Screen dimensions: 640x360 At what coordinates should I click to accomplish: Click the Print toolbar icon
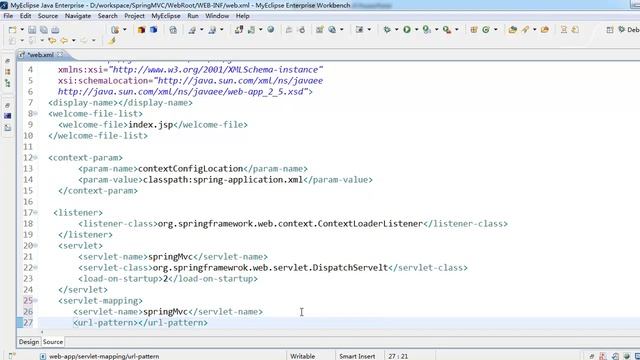[x=55, y=30]
